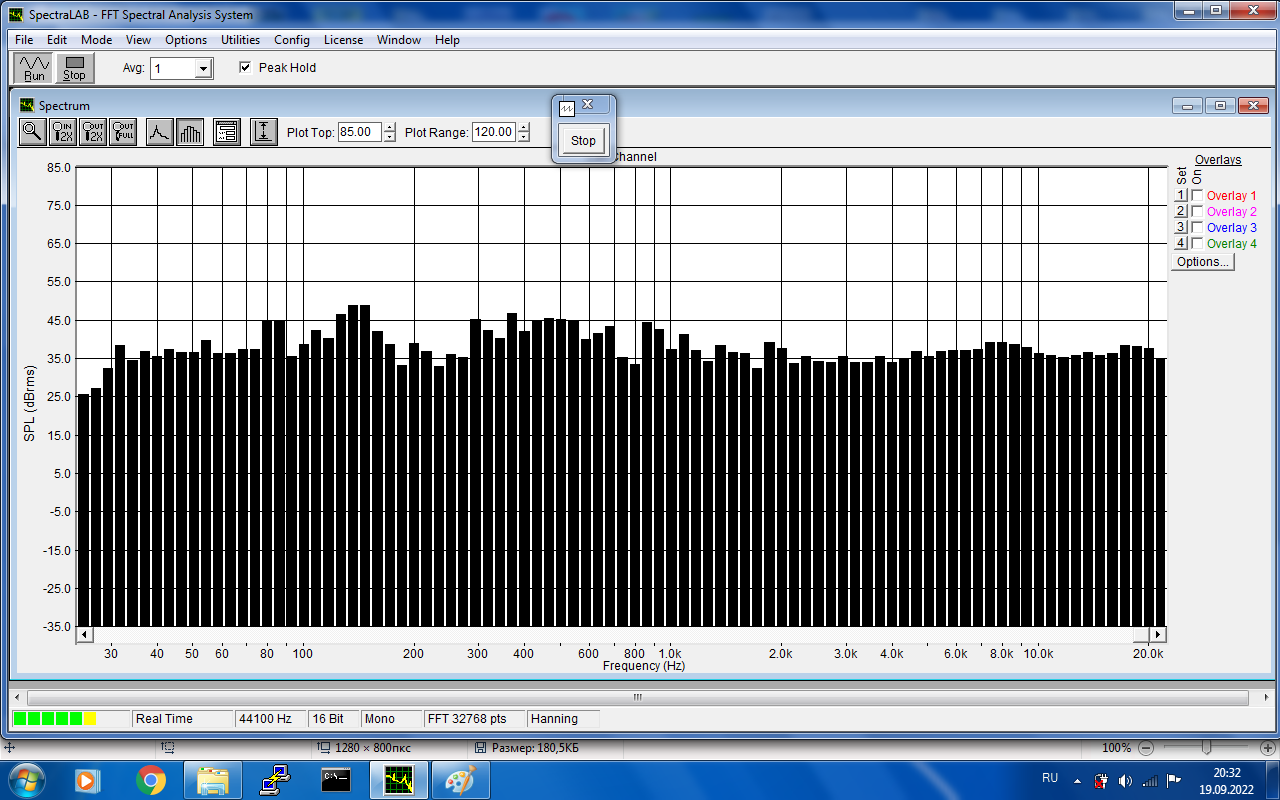Open the Mode menu
Image resolution: width=1280 pixels, height=800 pixels.
97,40
